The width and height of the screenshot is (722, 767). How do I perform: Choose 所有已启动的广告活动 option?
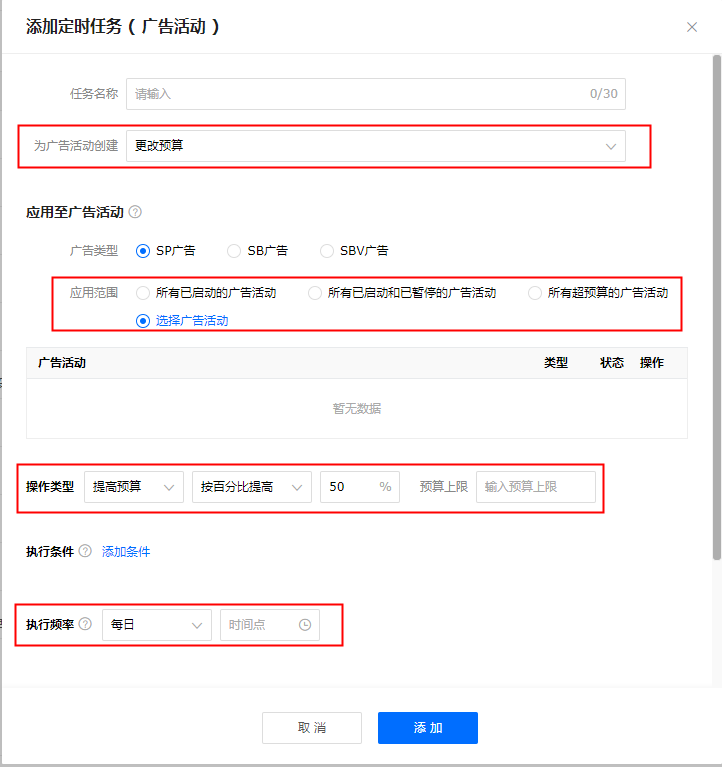(x=143, y=293)
